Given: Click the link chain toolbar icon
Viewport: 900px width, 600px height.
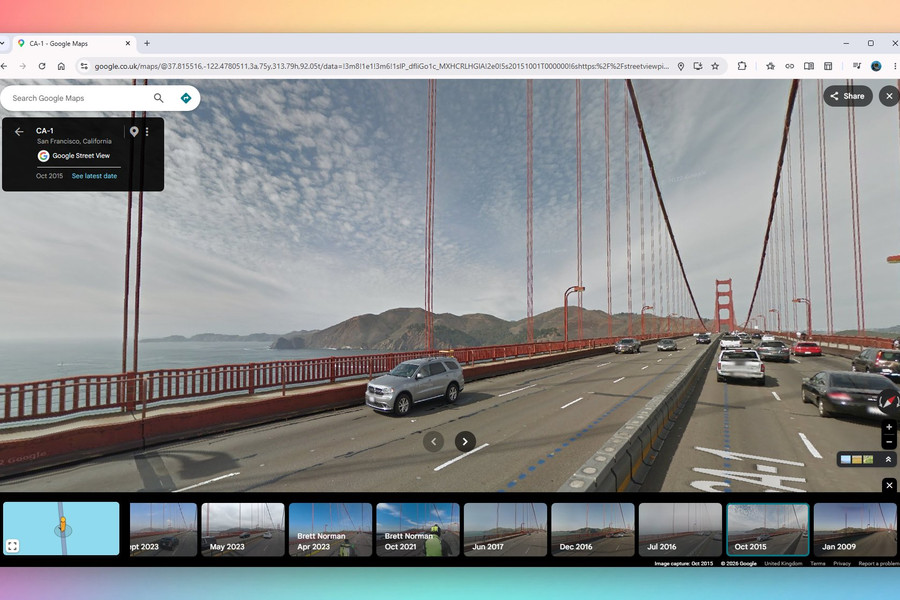Looking at the screenshot, I should click(x=790, y=66).
